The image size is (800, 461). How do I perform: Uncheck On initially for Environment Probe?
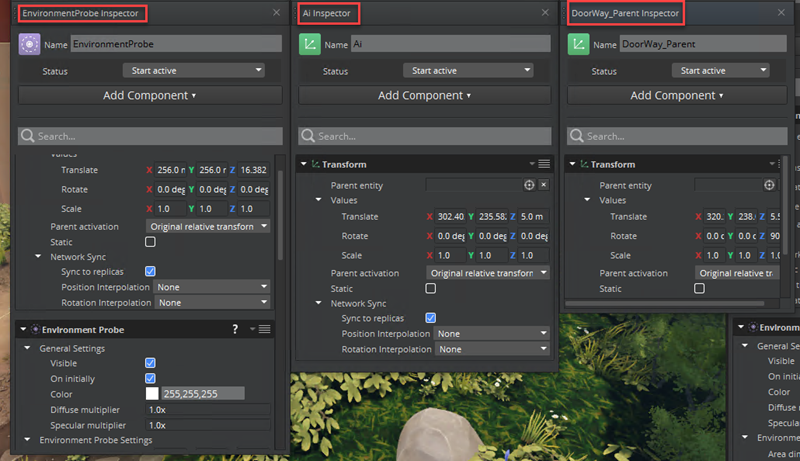(150, 378)
